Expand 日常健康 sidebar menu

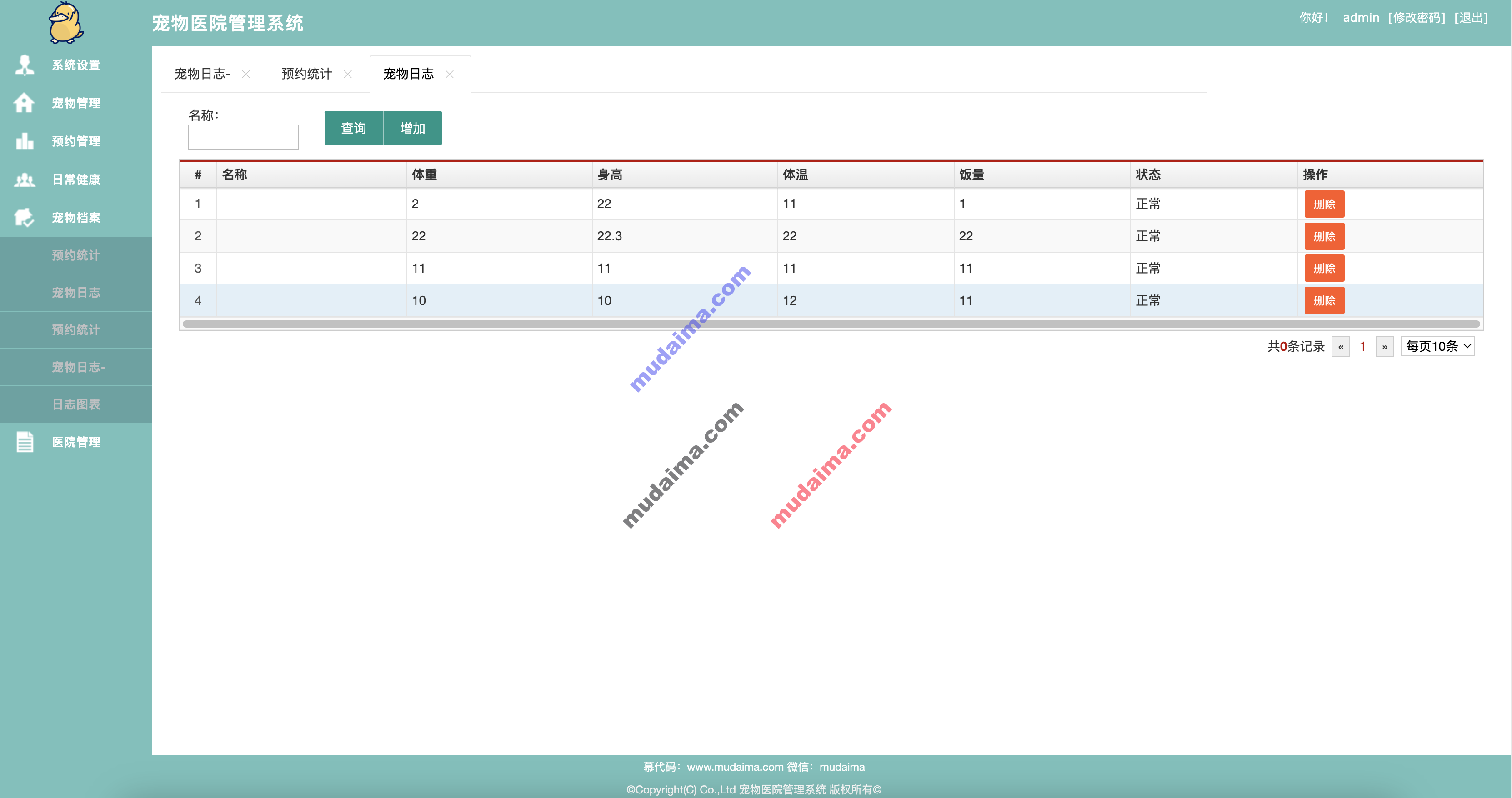[x=76, y=180]
